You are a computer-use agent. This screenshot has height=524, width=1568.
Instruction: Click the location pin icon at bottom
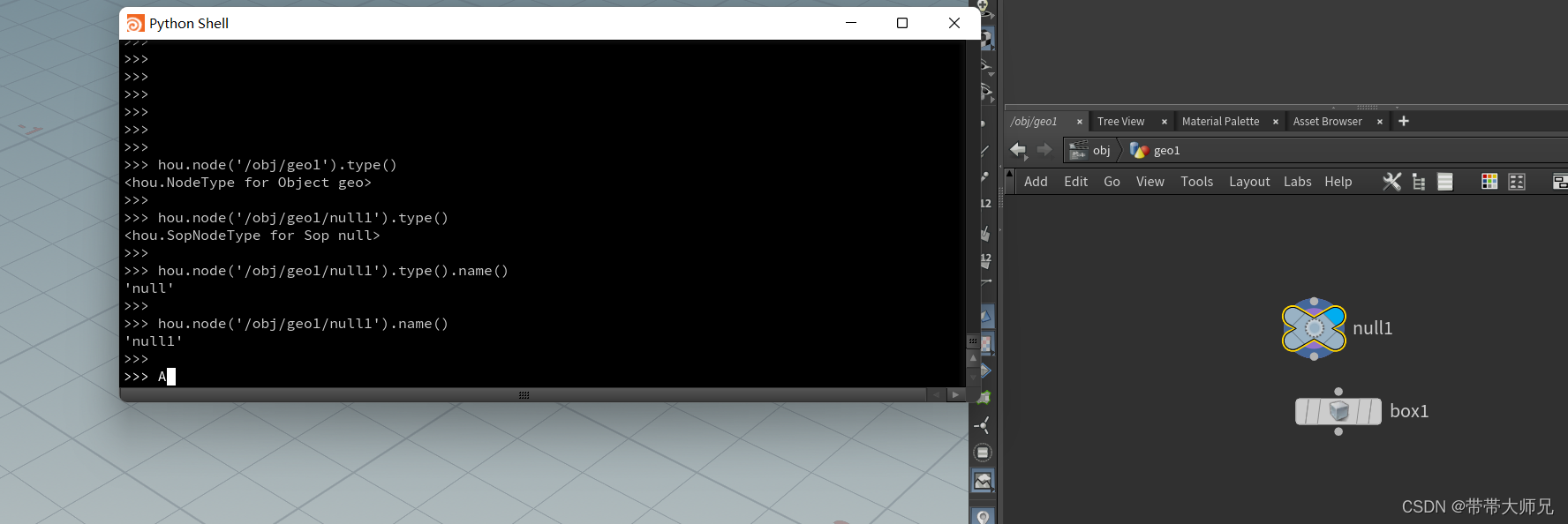click(983, 516)
